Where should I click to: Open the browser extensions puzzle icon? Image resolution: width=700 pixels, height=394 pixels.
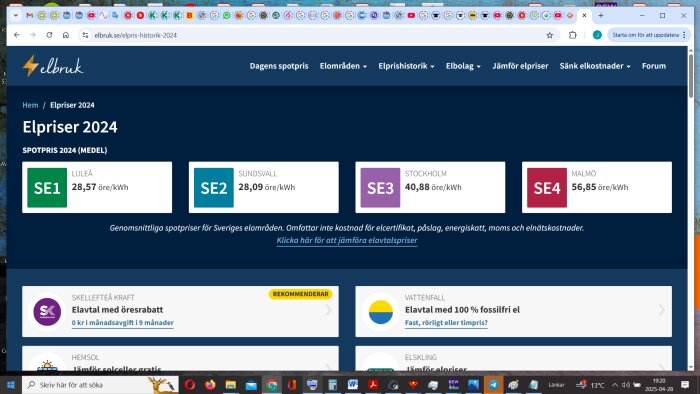(572, 35)
